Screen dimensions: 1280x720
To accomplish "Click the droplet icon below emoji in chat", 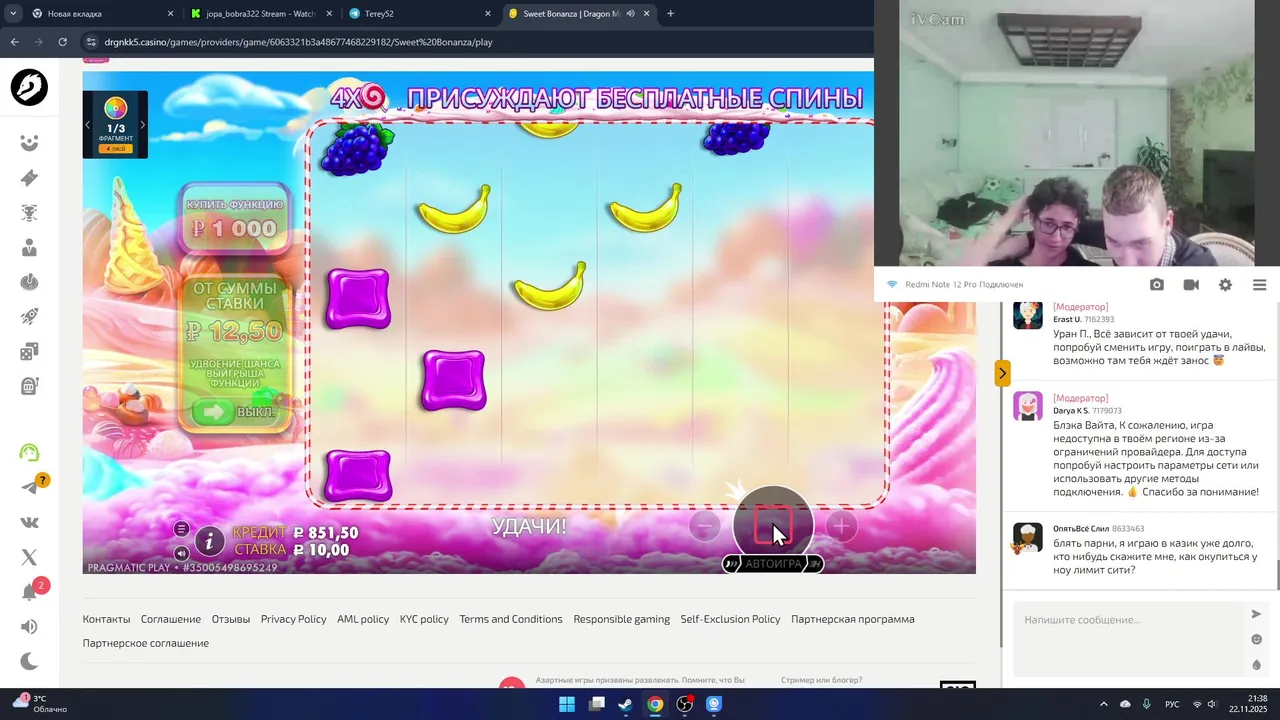I will [1257, 665].
